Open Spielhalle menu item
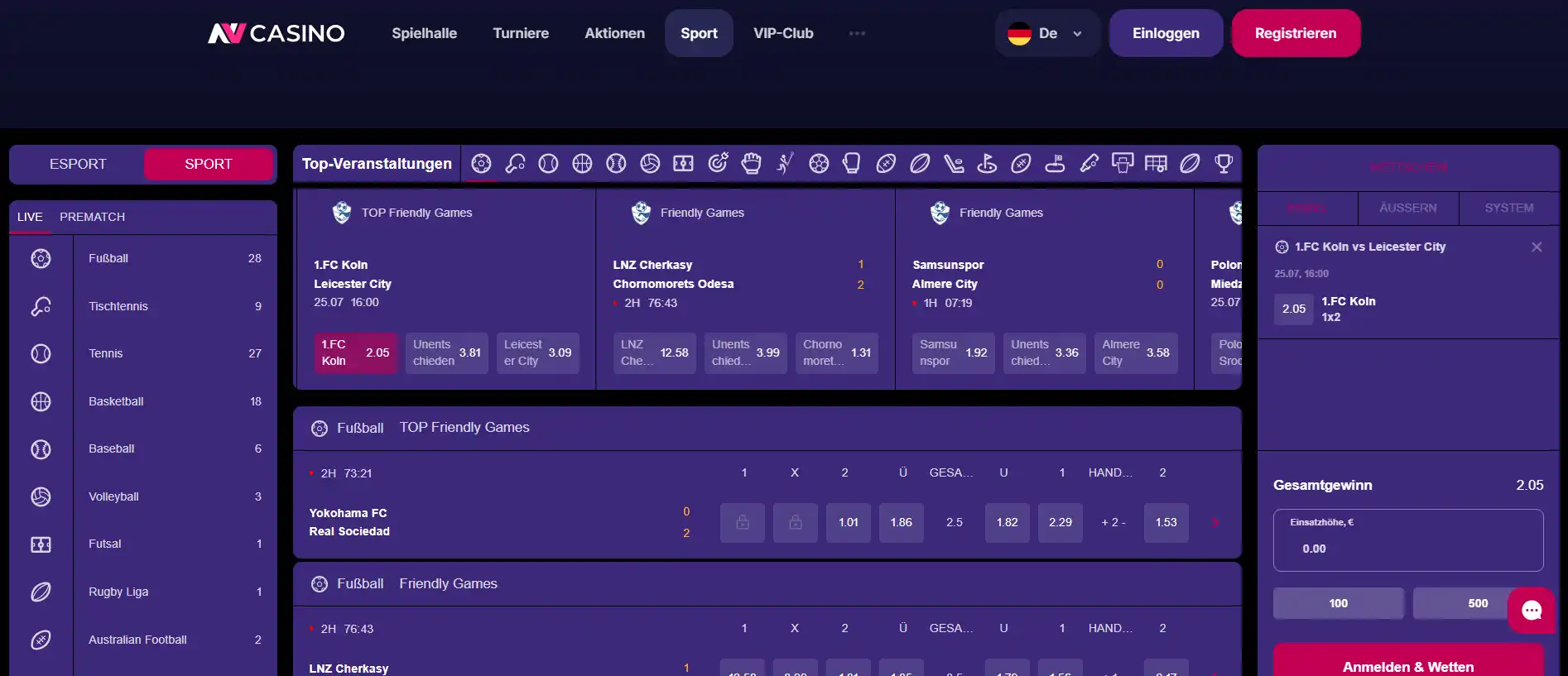This screenshot has width=1568, height=676. tap(424, 33)
